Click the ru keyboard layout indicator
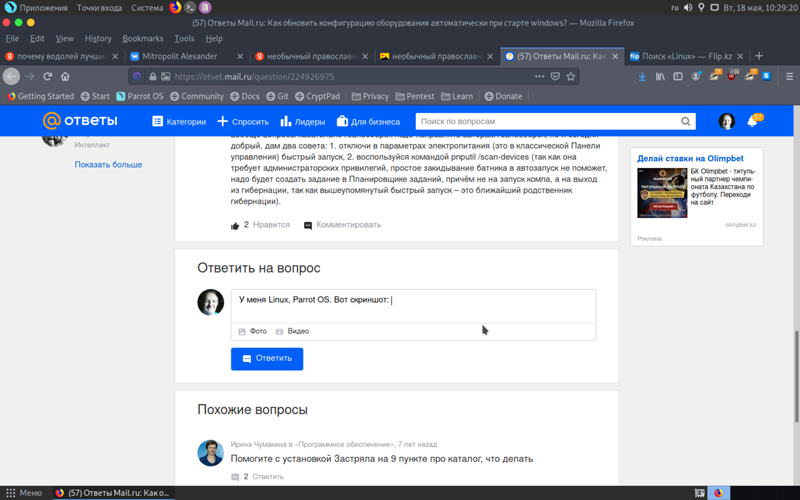The image size is (800, 500). point(674,7)
